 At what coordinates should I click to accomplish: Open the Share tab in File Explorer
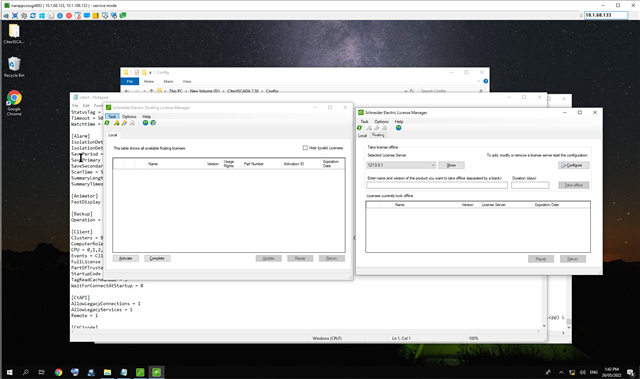coord(168,81)
